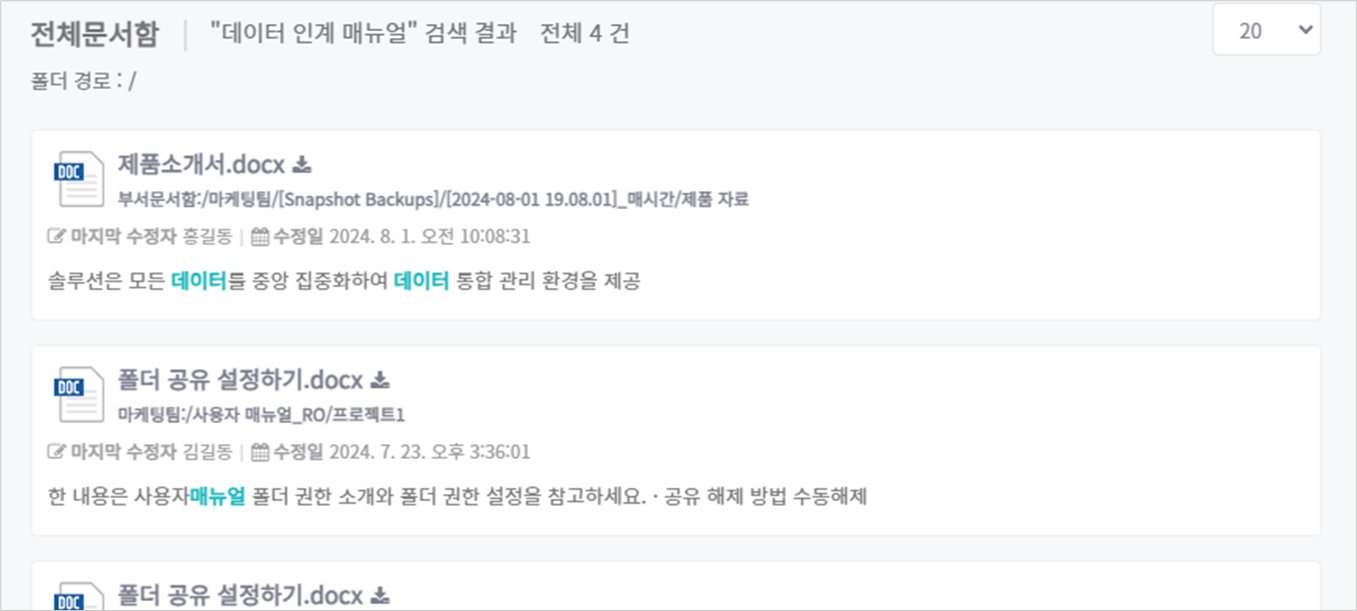Go to the Snapshot Backups path under 제품소개서.docx

pyautogui.click(x=433, y=199)
